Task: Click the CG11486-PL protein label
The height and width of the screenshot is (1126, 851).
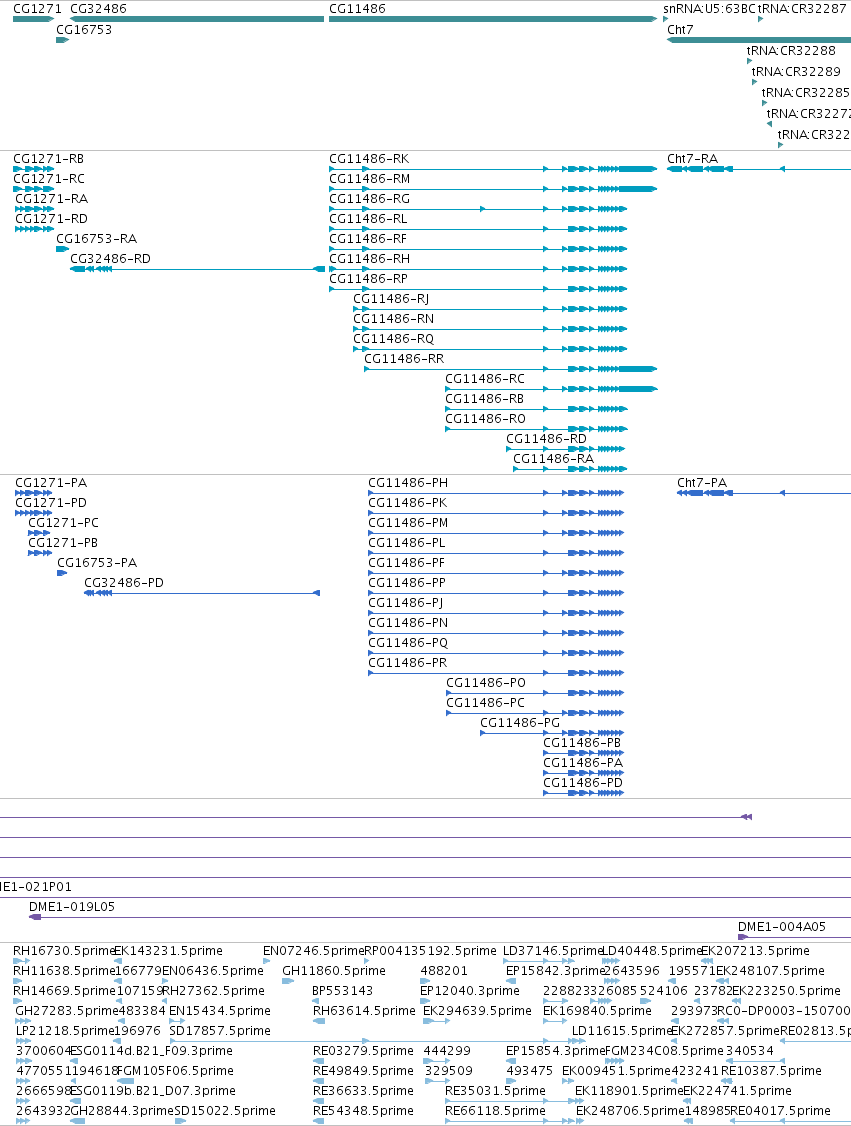Action: 406,543
